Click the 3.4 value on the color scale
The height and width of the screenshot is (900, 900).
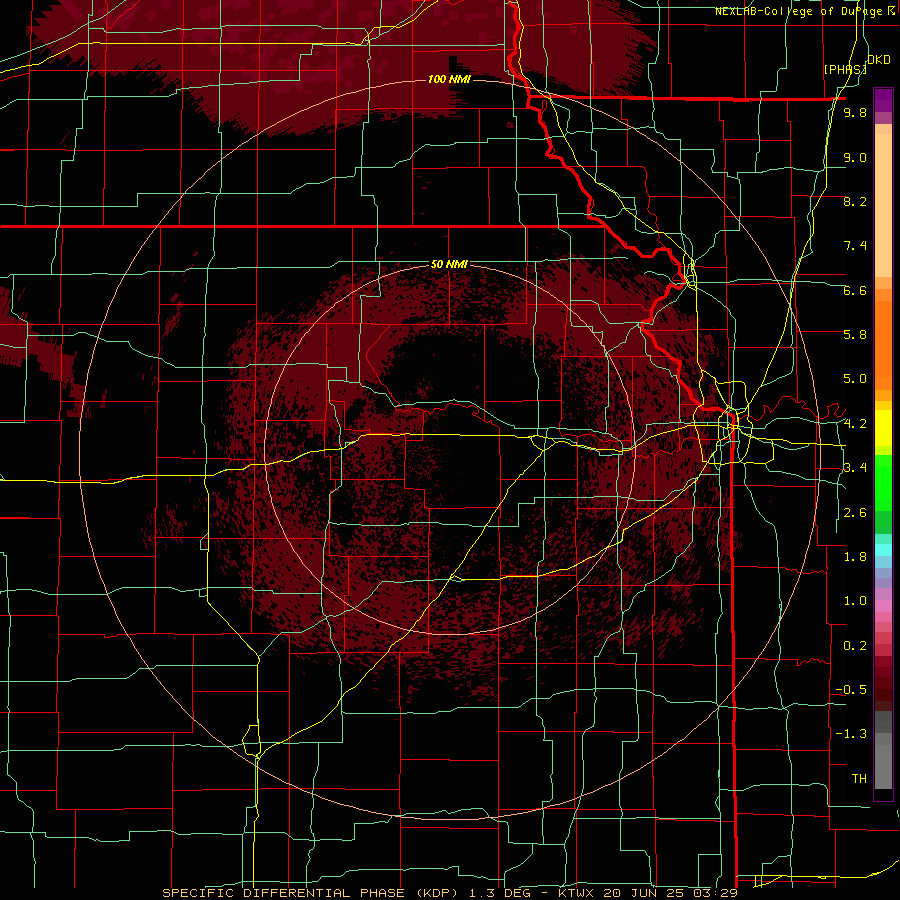pyautogui.click(x=855, y=468)
